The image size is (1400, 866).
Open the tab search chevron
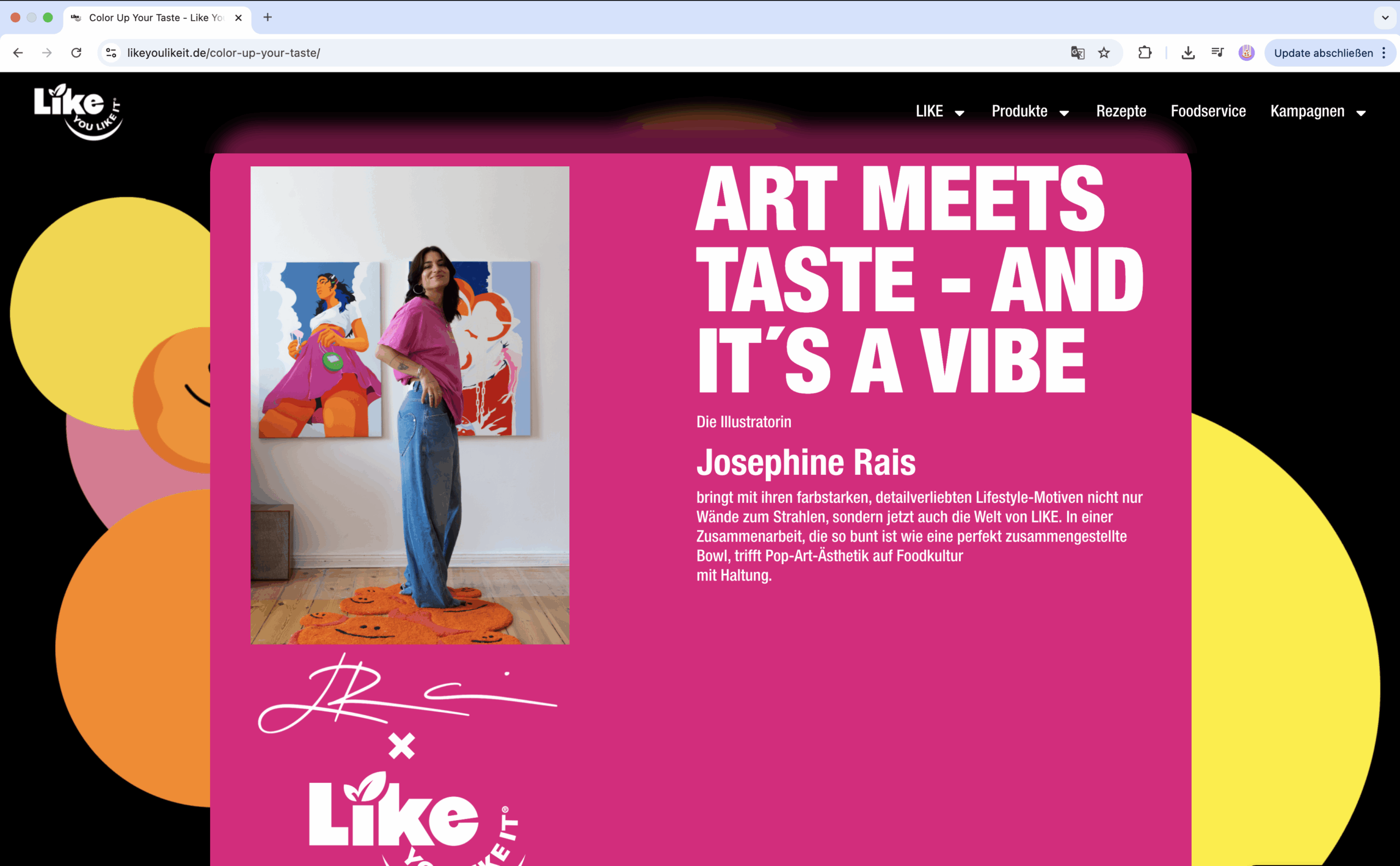[x=1385, y=18]
